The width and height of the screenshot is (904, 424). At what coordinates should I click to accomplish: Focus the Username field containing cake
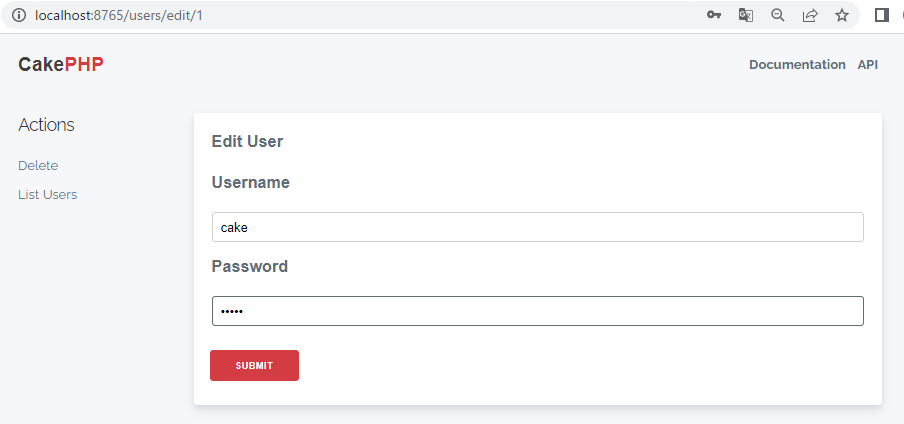[537, 227]
